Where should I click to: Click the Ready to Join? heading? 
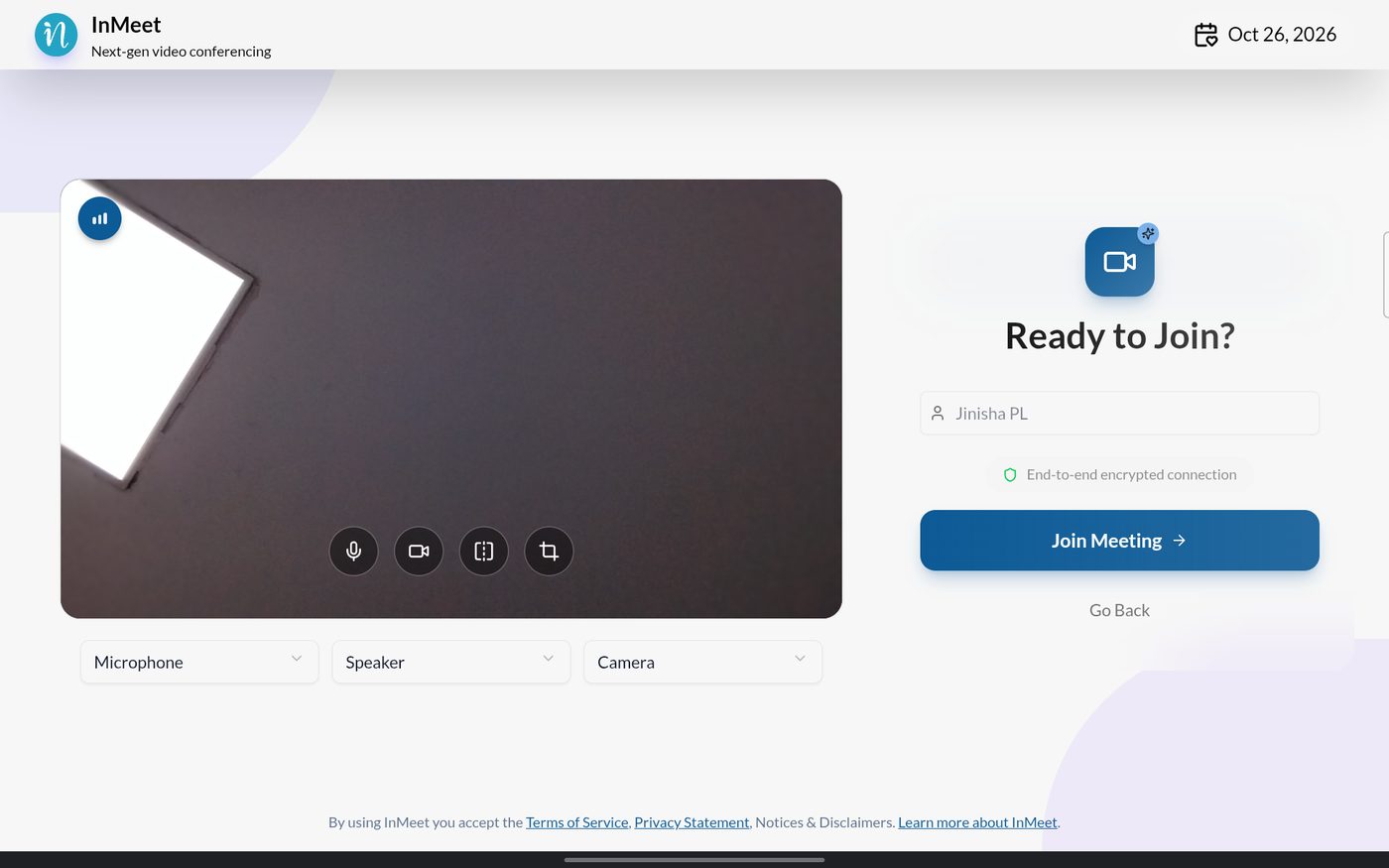[x=1119, y=336]
